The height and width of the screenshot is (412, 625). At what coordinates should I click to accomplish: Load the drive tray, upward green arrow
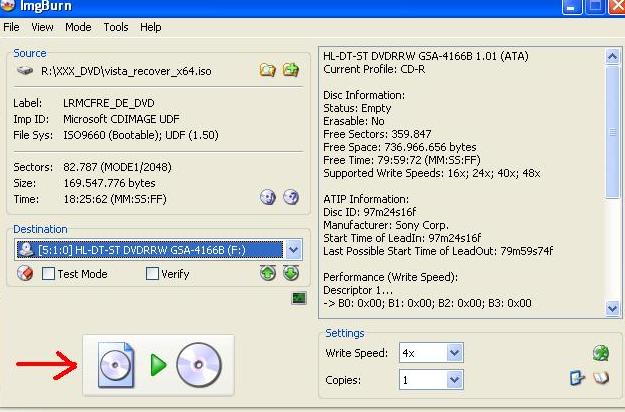tap(268, 273)
